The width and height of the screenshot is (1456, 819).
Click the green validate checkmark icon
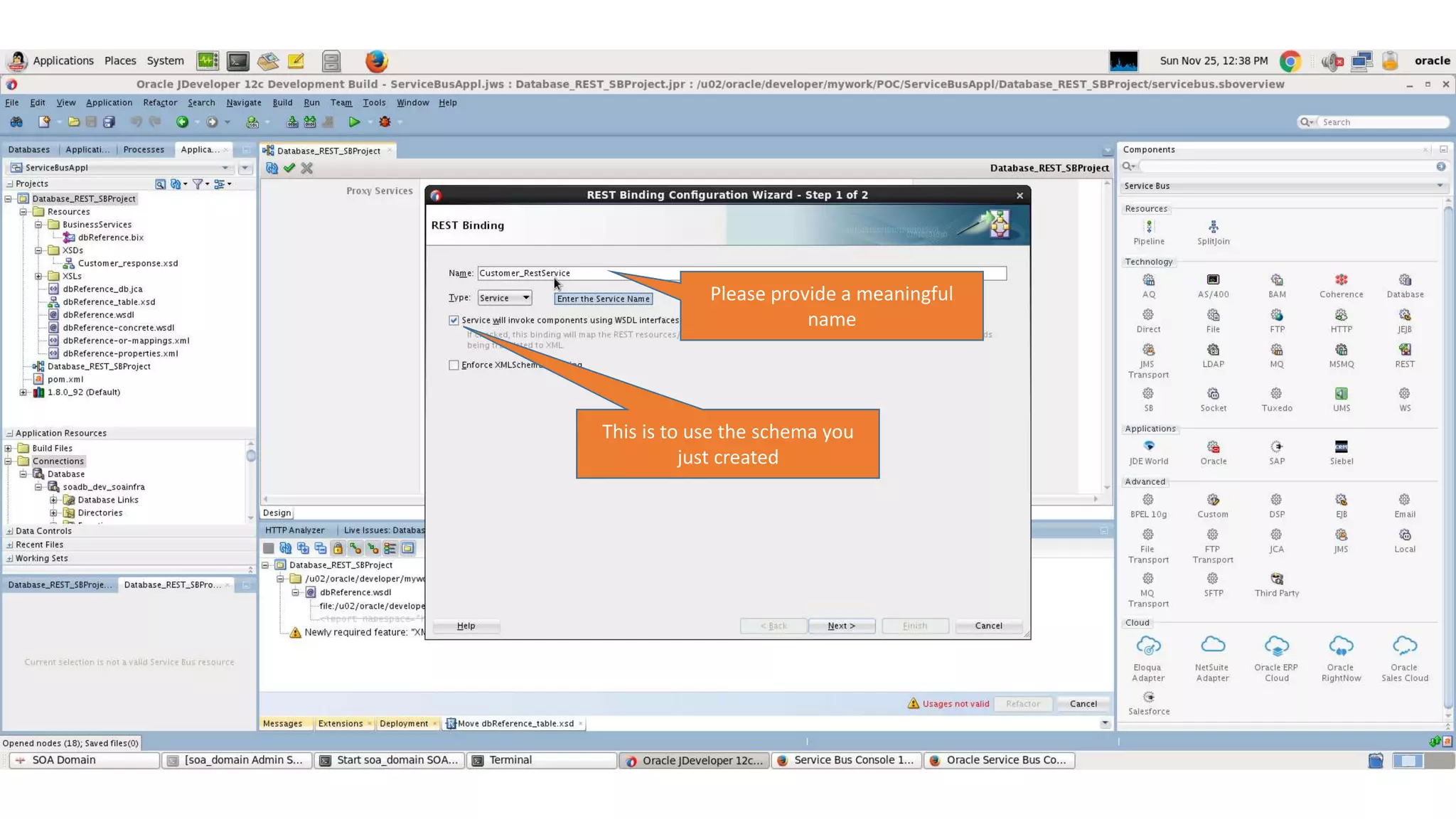pos(289,168)
